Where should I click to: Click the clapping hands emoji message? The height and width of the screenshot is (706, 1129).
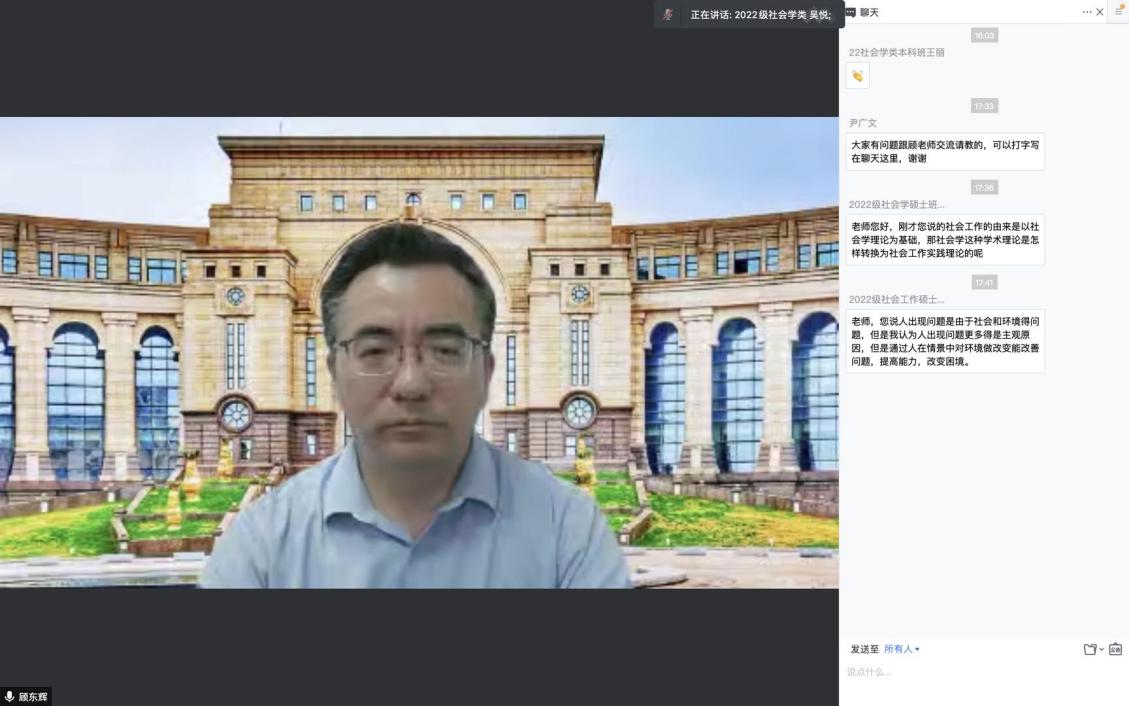point(857,76)
